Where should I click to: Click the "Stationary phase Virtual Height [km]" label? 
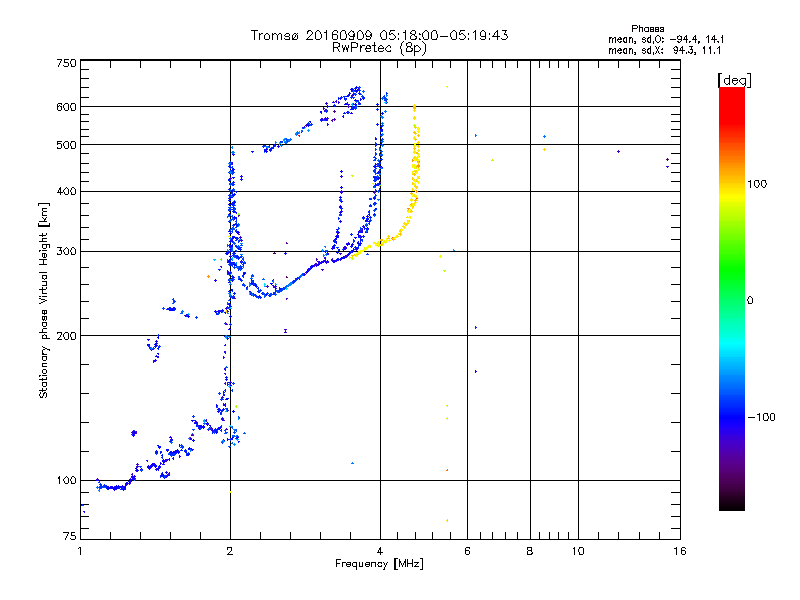[x=44, y=300]
